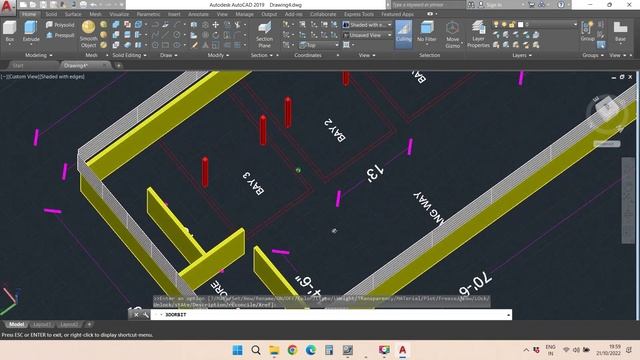Expand the Modeling panel

click(38, 55)
